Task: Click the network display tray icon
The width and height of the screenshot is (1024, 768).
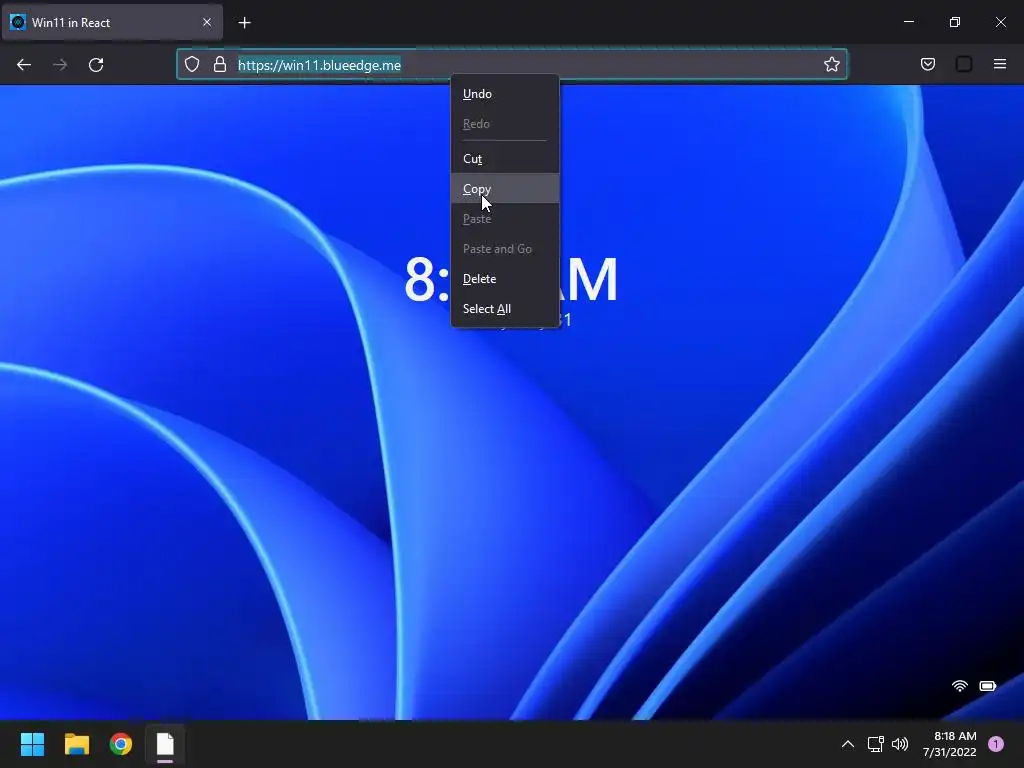Action: 875,744
